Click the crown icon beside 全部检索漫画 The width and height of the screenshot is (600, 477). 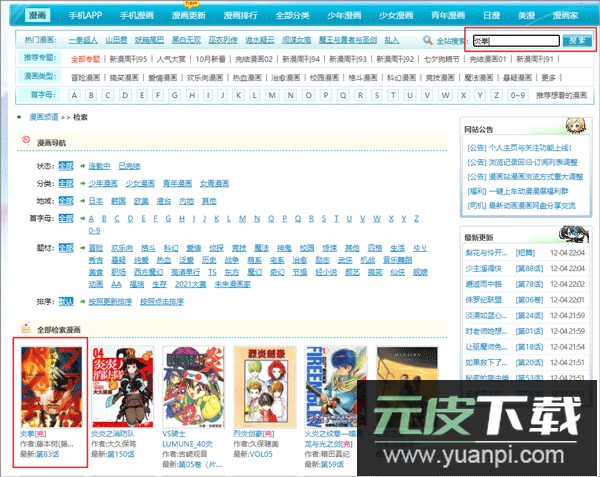pyautogui.click(x=24, y=328)
